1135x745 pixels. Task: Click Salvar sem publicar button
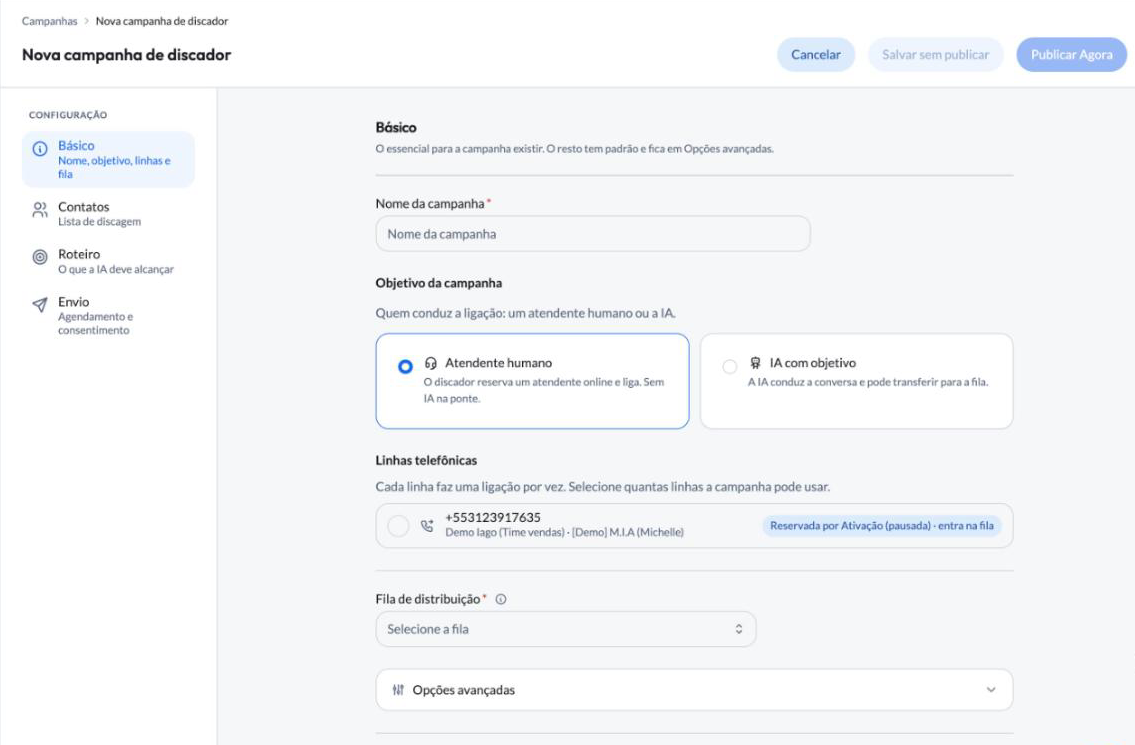(935, 55)
